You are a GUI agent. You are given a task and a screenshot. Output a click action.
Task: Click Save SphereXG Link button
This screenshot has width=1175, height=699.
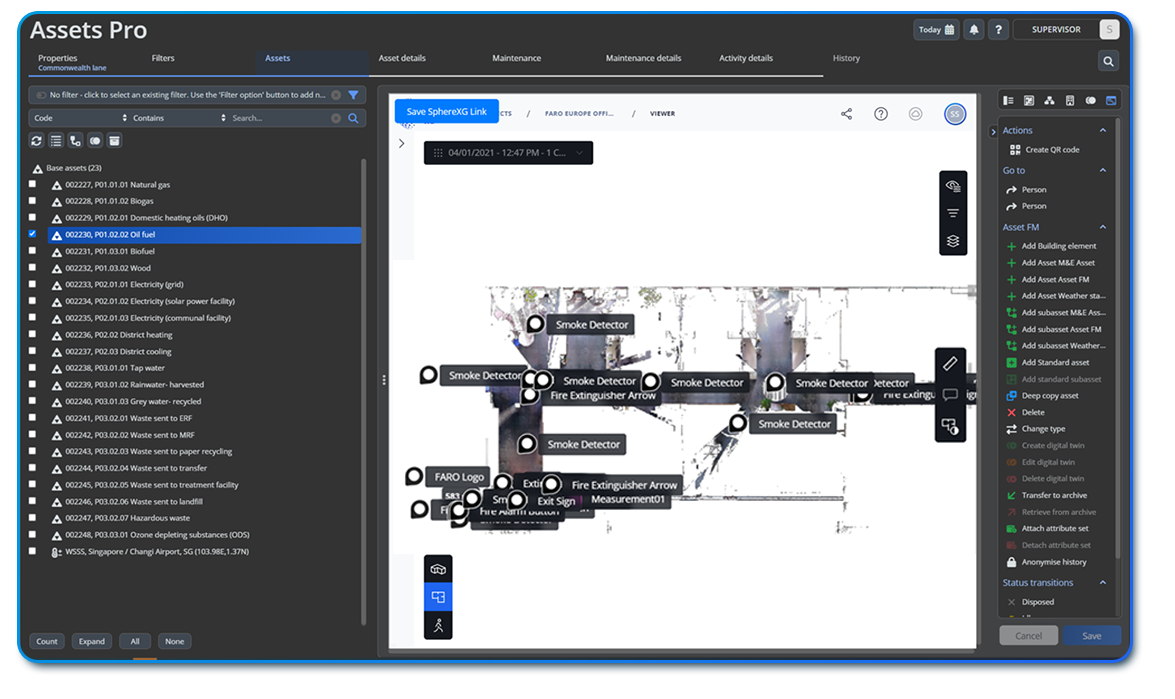[x=447, y=112]
